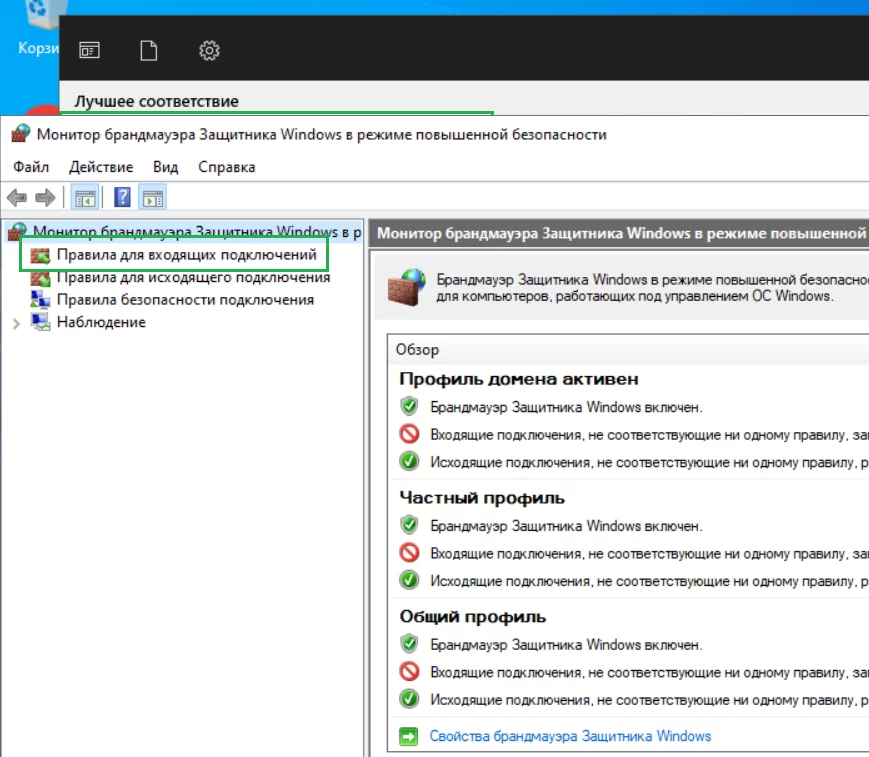Open Help via the question mark icon
869x757 pixels.
(122, 197)
